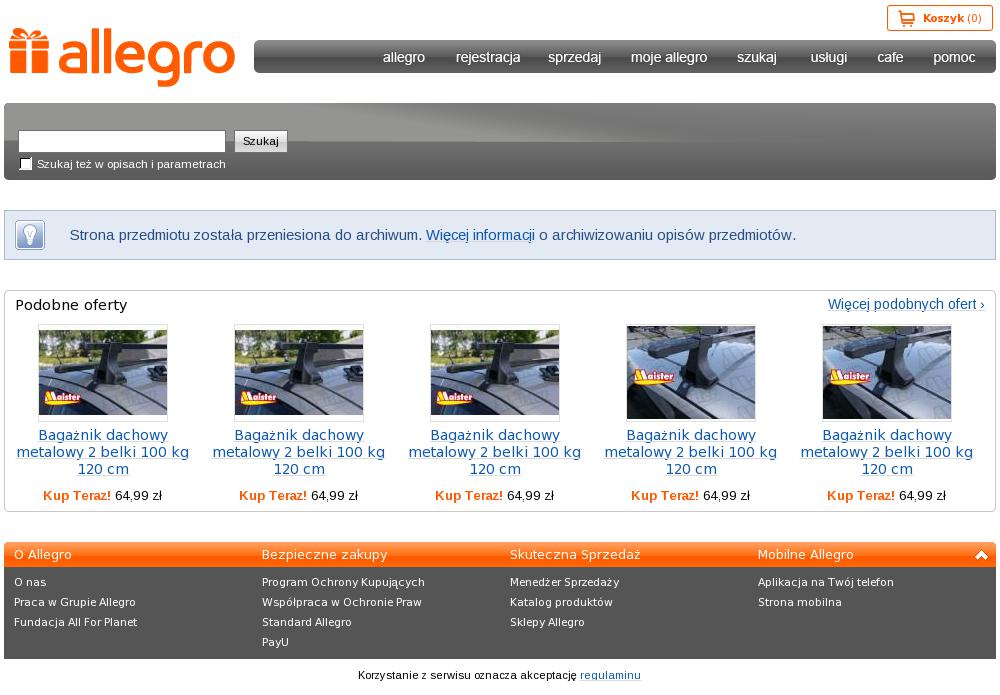Open the third roof rack offer thumbnail

tap(495, 372)
